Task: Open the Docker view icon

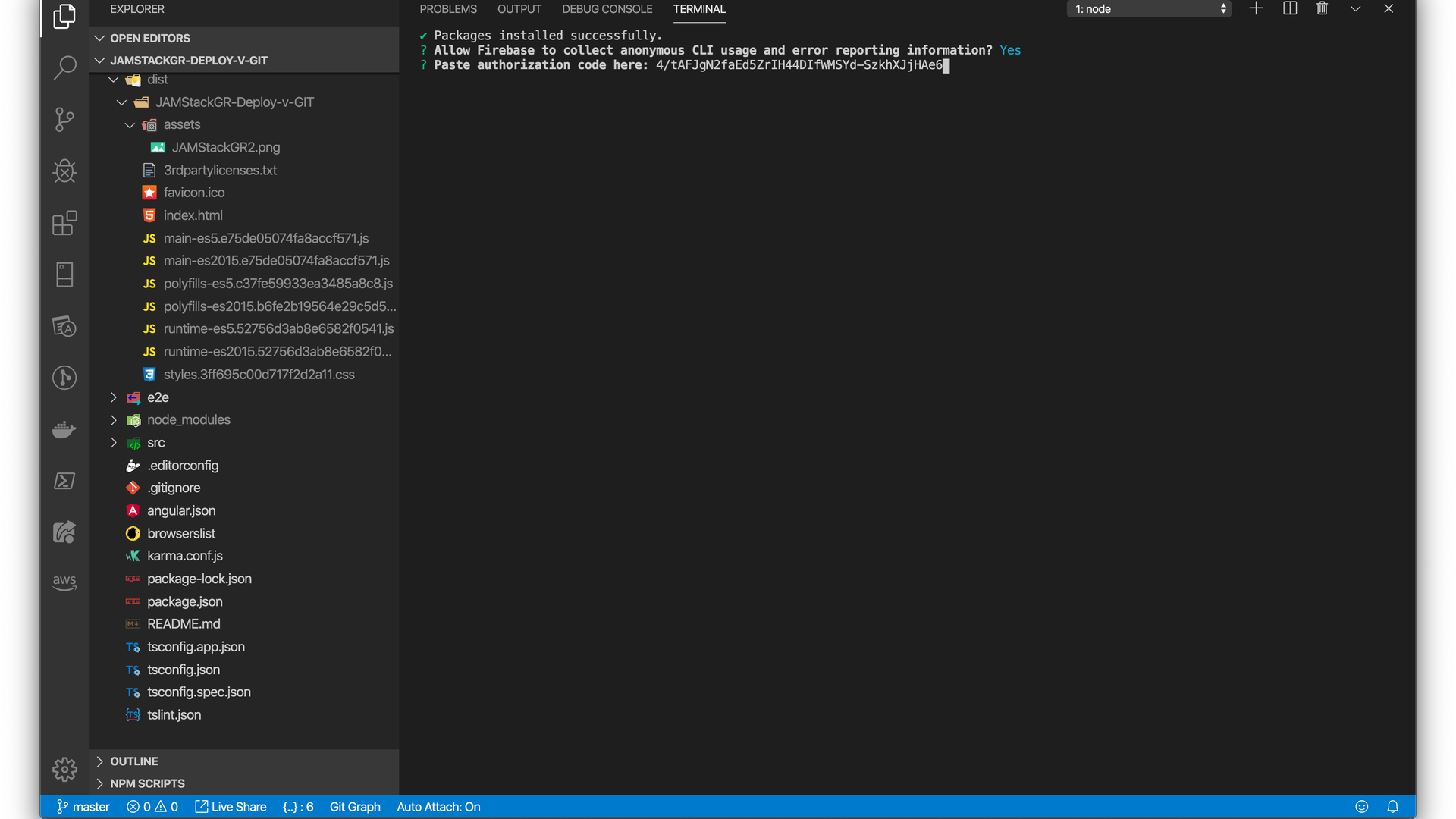Action: click(x=64, y=429)
